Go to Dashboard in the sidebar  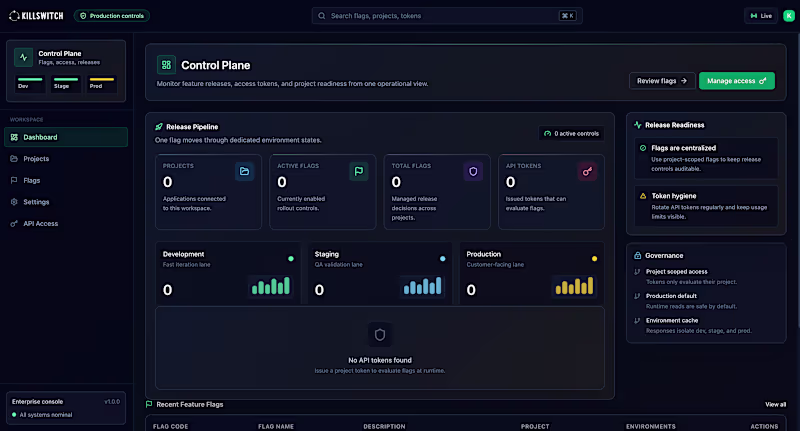(x=66, y=137)
